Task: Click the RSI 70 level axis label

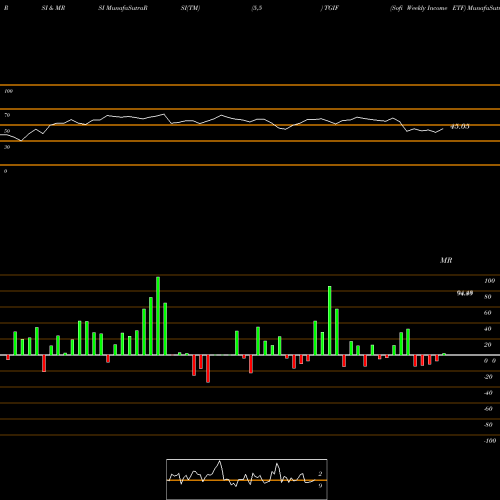Action: [x=7, y=115]
